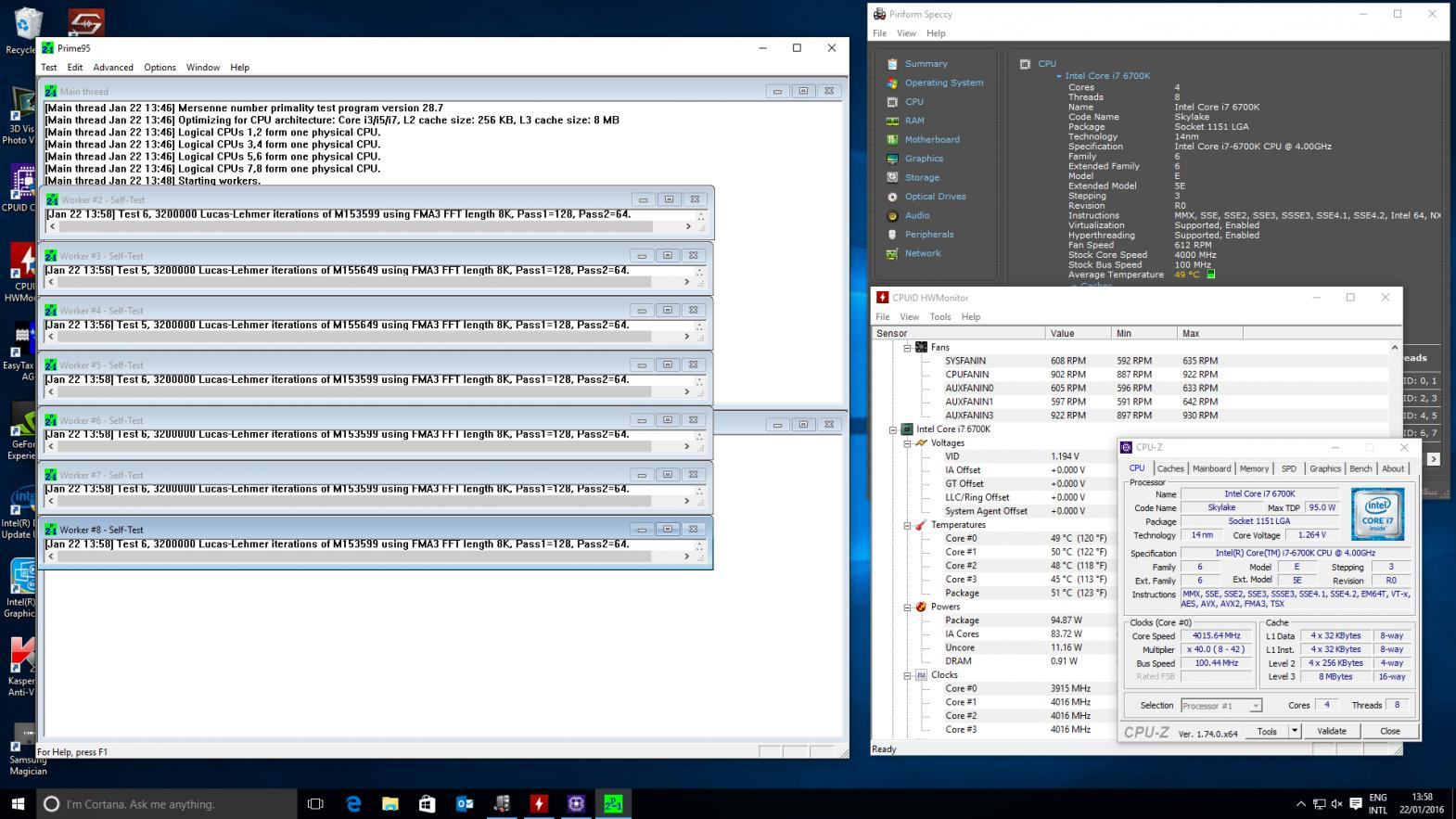Open Storage section in Speccy
Image resolution: width=1456 pixels, height=819 pixels.
922,177
